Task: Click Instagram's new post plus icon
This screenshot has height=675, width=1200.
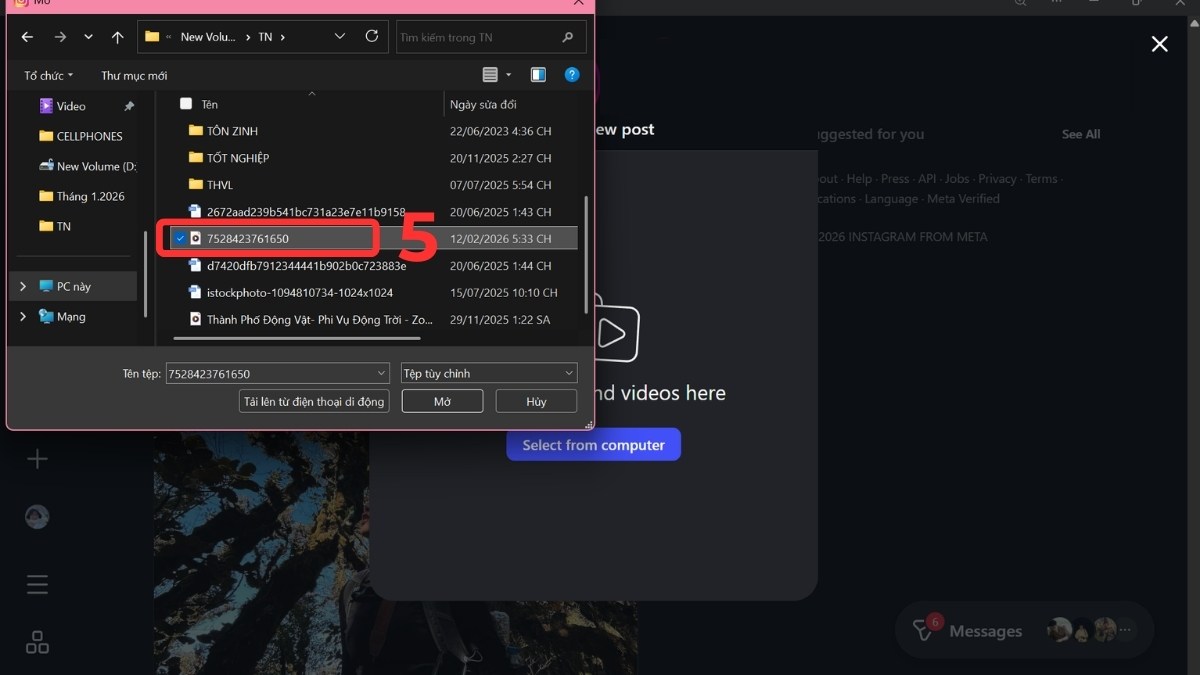Action: (36, 458)
